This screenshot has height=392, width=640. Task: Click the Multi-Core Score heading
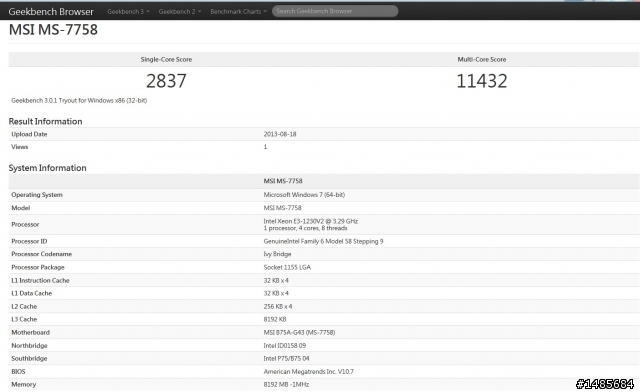(482, 59)
